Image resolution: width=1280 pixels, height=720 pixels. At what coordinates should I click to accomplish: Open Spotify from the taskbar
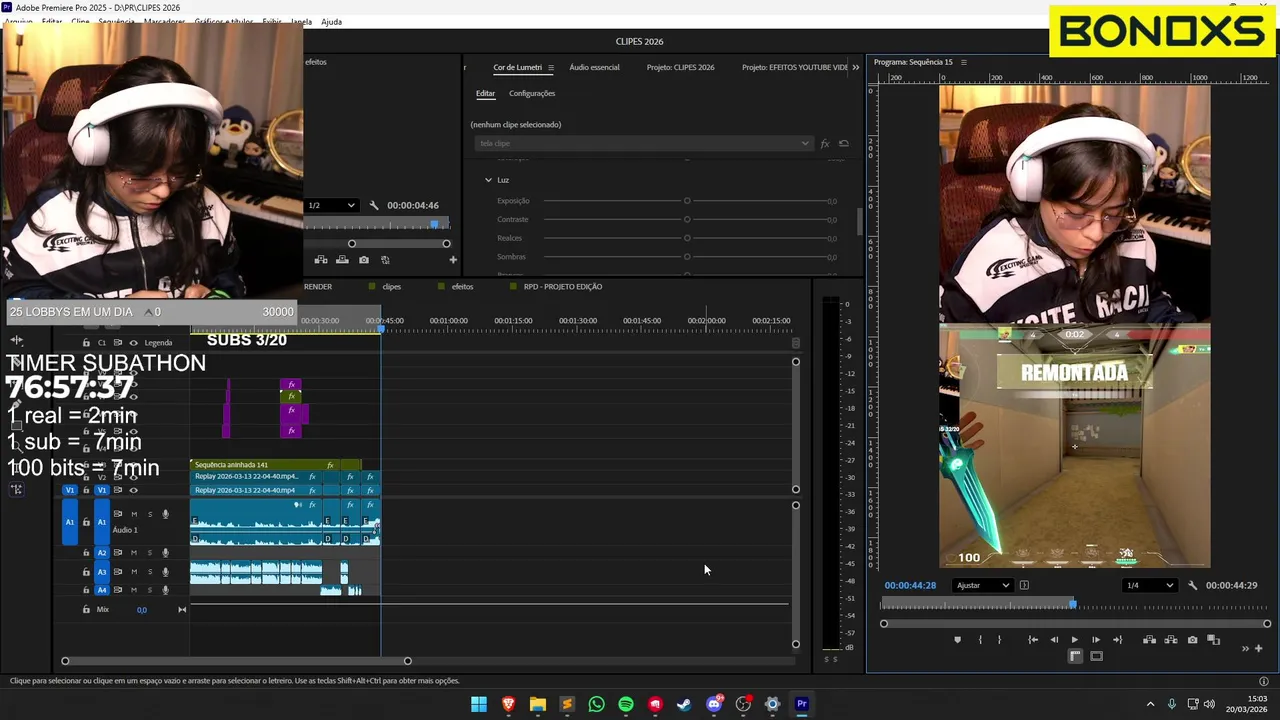[626, 704]
